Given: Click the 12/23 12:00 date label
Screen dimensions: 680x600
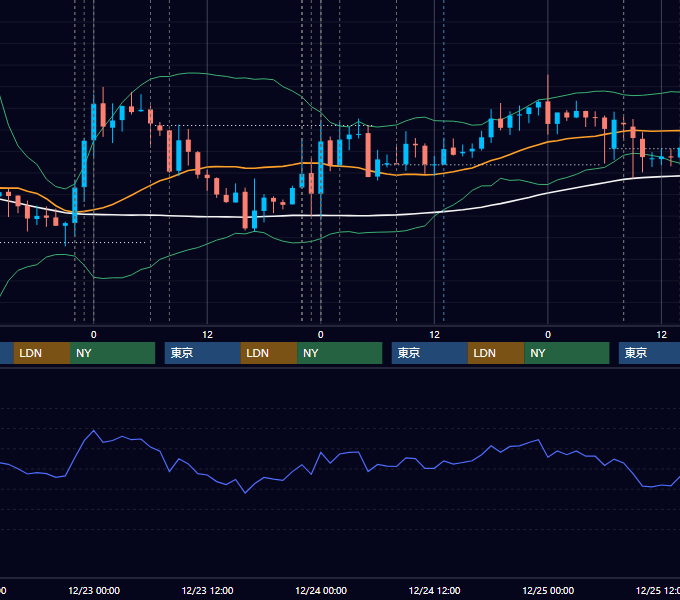Looking at the screenshot, I should click(207, 590).
